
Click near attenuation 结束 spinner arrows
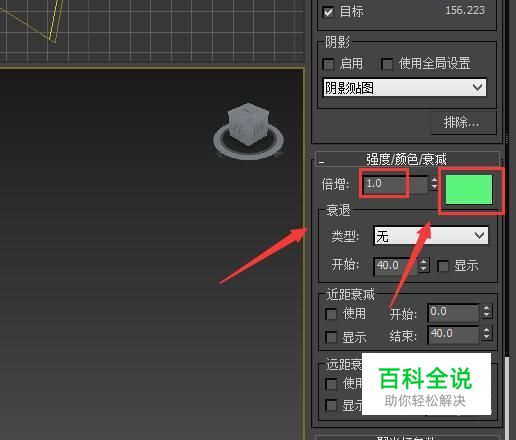487,334
